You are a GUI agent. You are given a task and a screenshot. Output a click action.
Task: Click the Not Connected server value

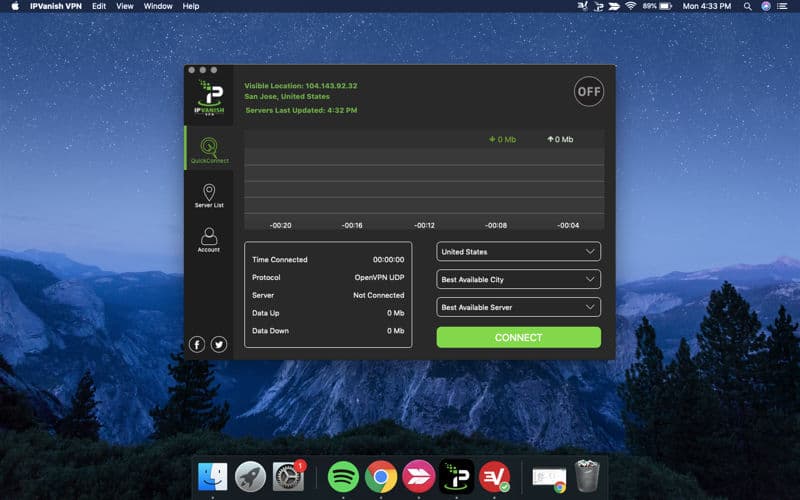379,295
